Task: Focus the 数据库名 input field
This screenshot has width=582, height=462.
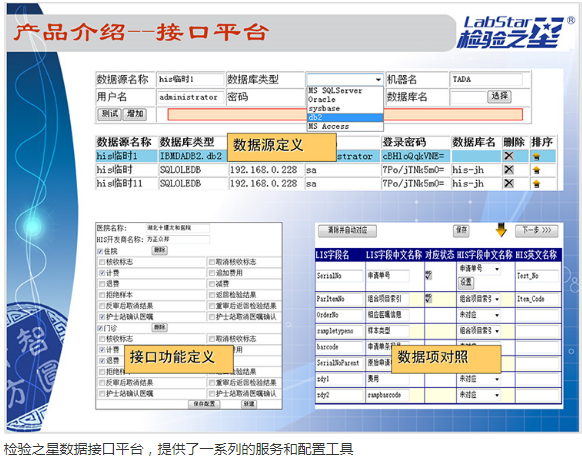Action: click(x=468, y=97)
